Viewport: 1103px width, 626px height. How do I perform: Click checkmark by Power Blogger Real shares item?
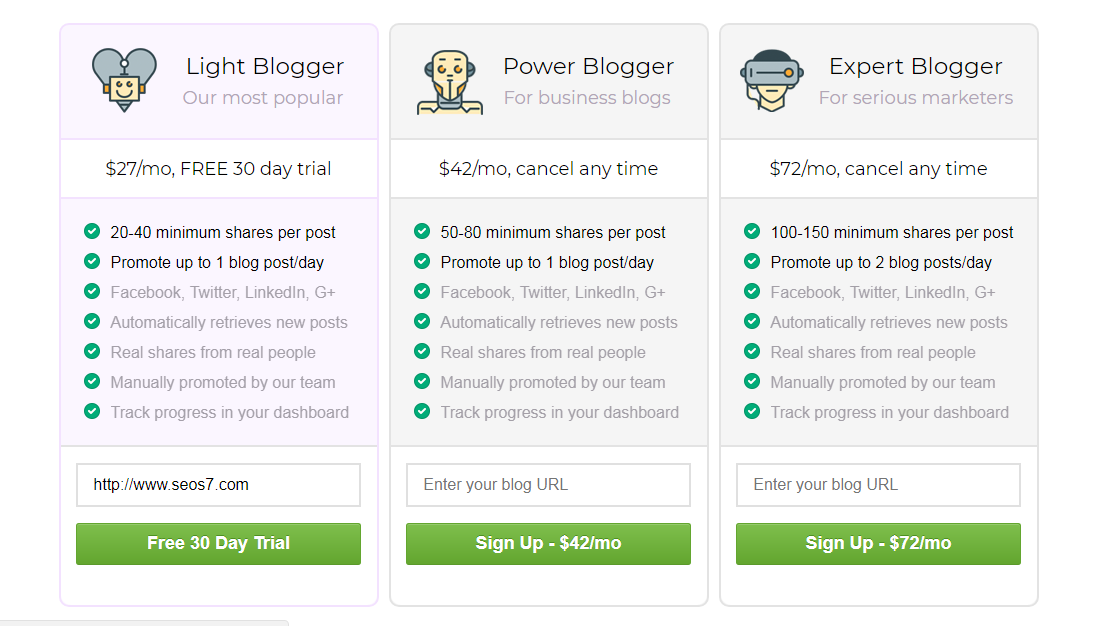tap(422, 351)
